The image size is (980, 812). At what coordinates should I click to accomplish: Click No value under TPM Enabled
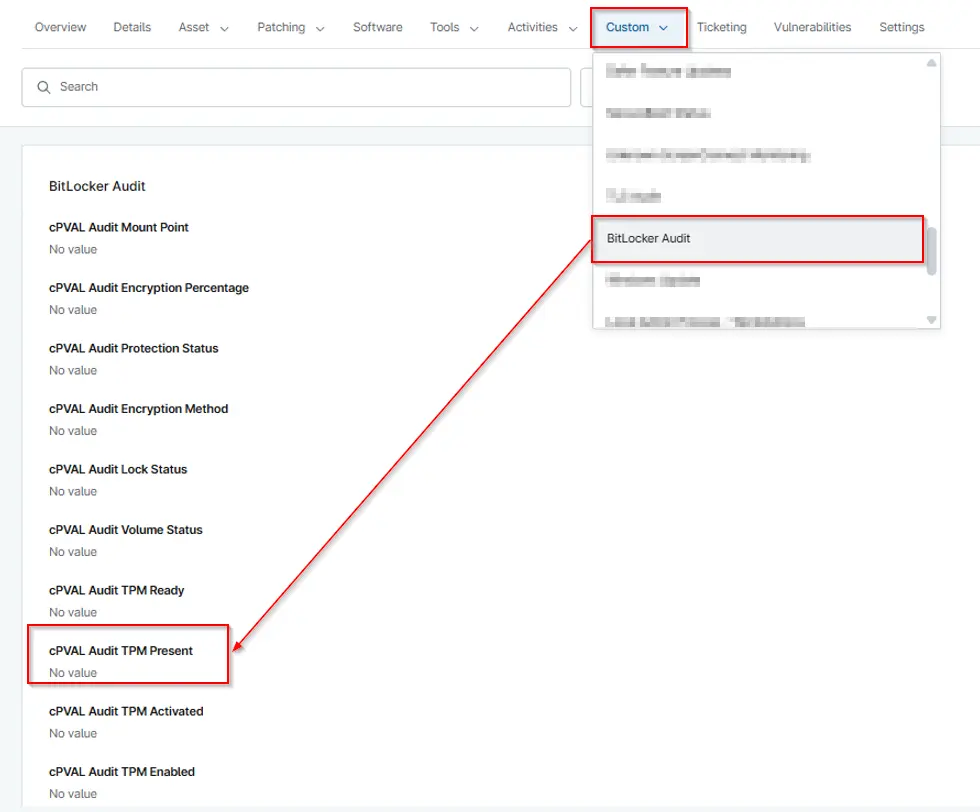tap(73, 794)
